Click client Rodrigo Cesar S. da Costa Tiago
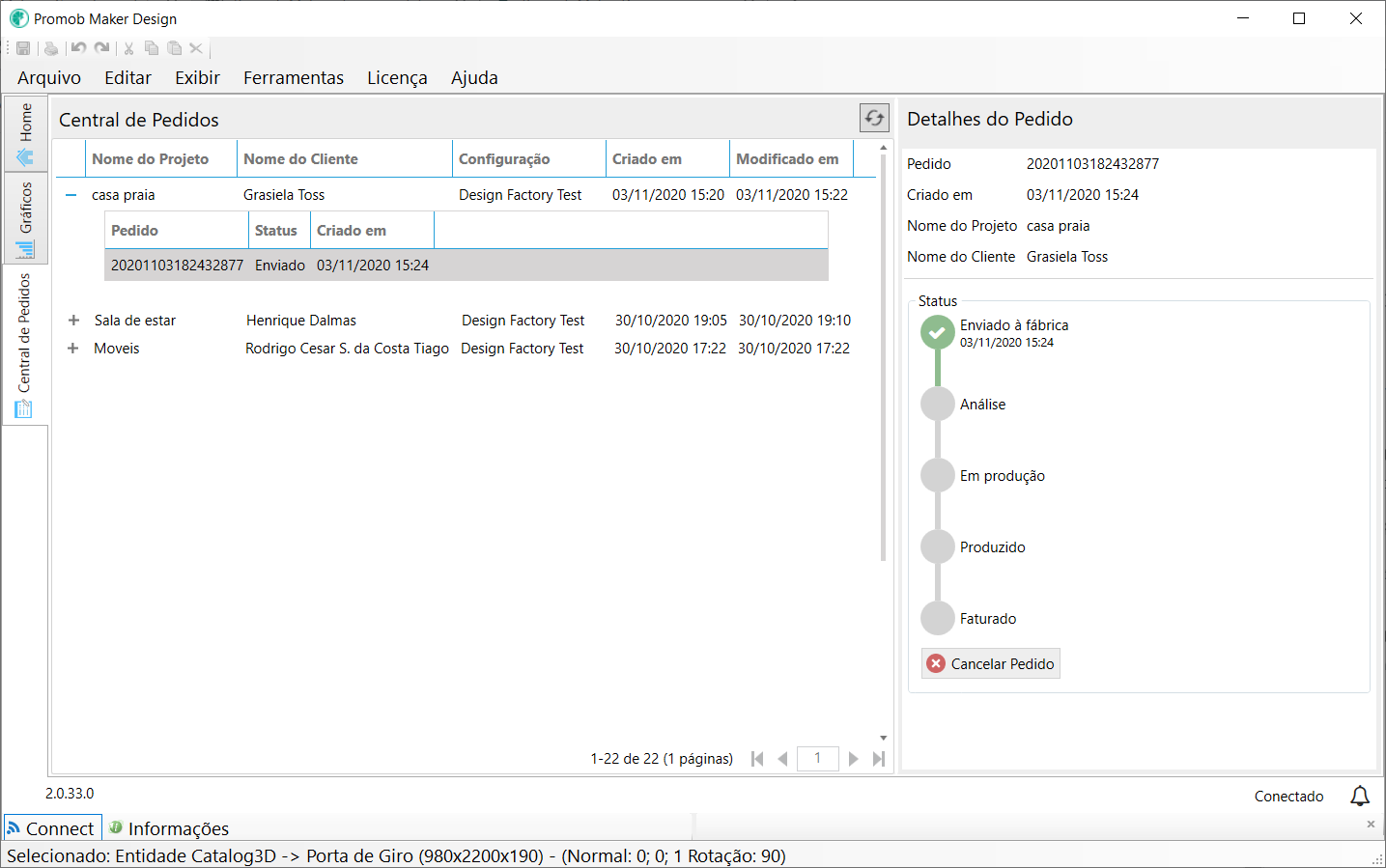 [x=347, y=349]
